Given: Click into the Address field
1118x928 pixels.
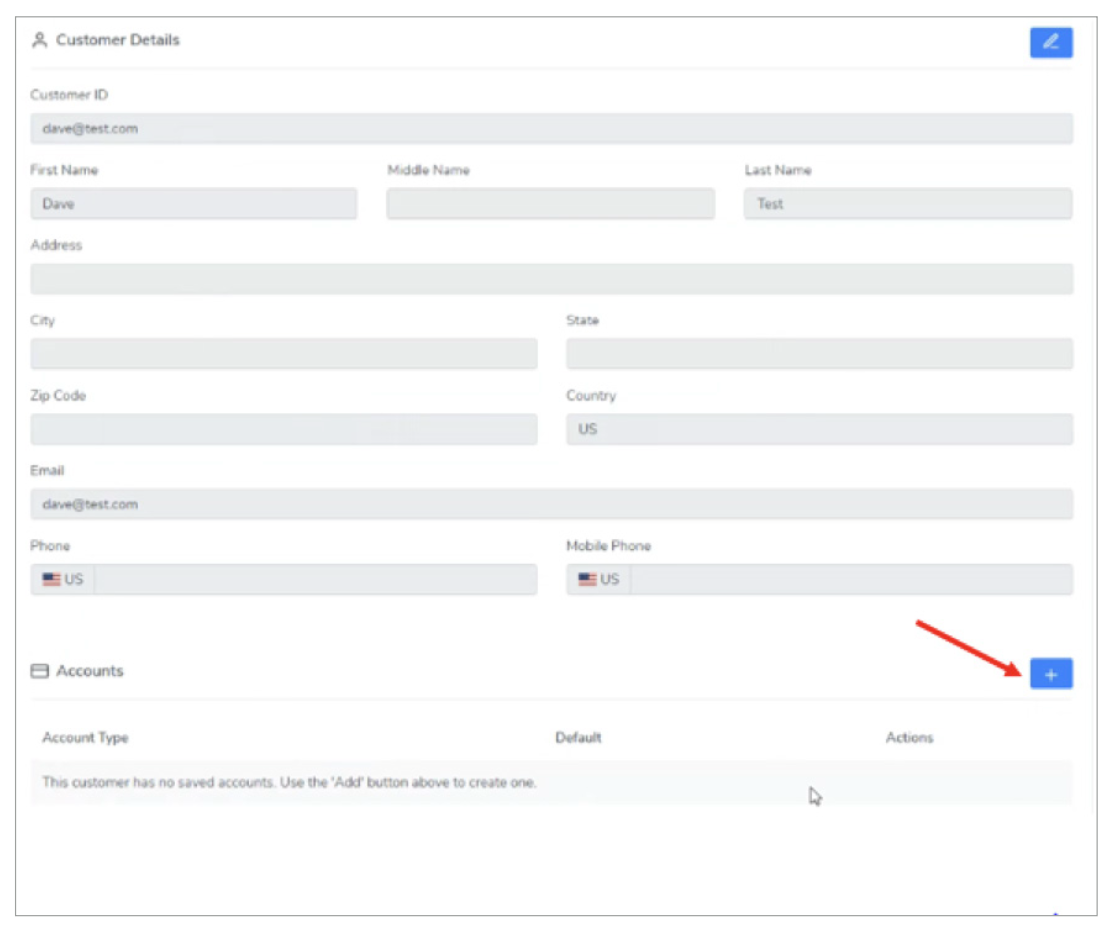Looking at the screenshot, I should 551,279.
